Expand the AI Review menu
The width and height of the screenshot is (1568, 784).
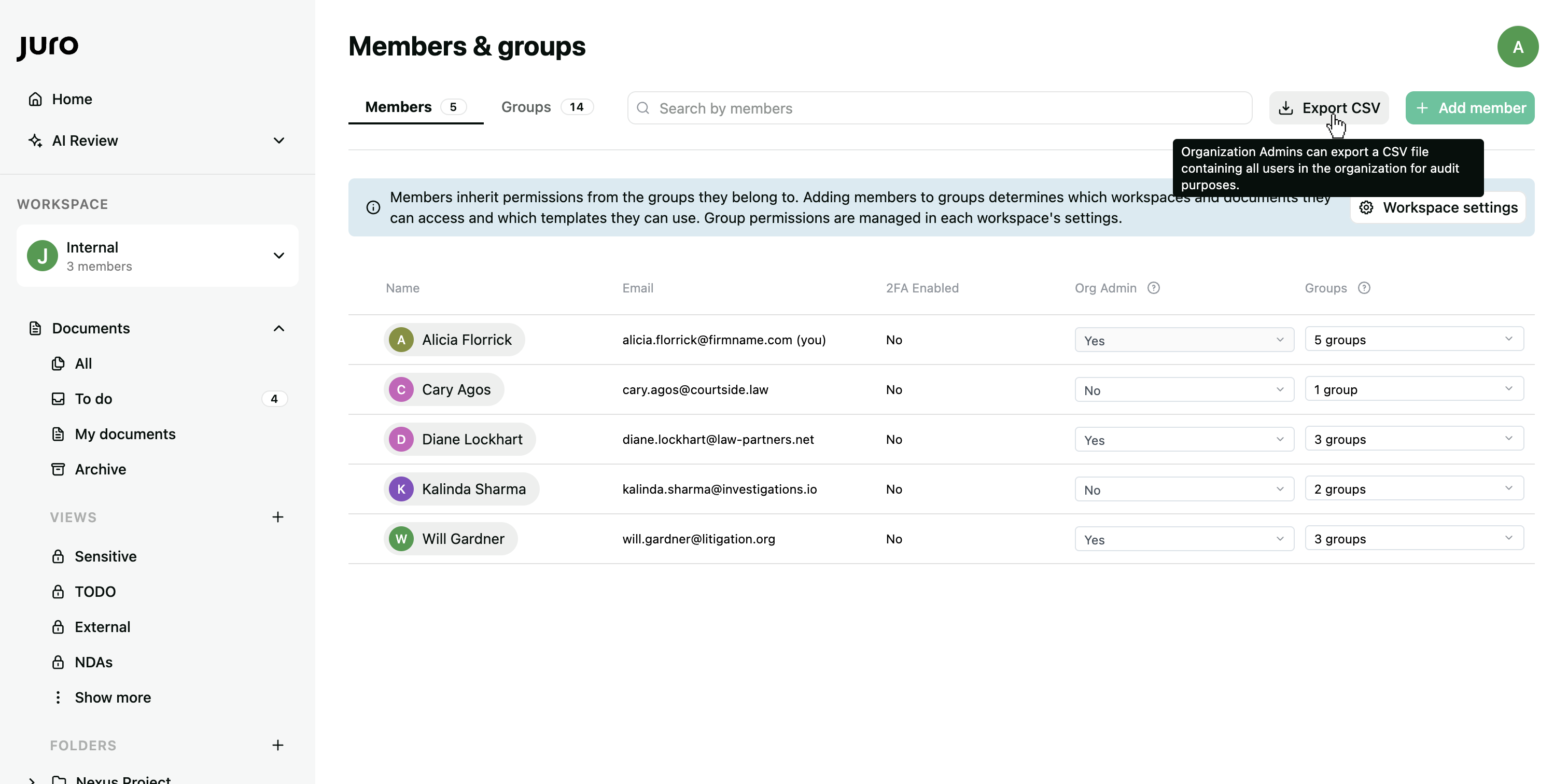(x=279, y=141)
